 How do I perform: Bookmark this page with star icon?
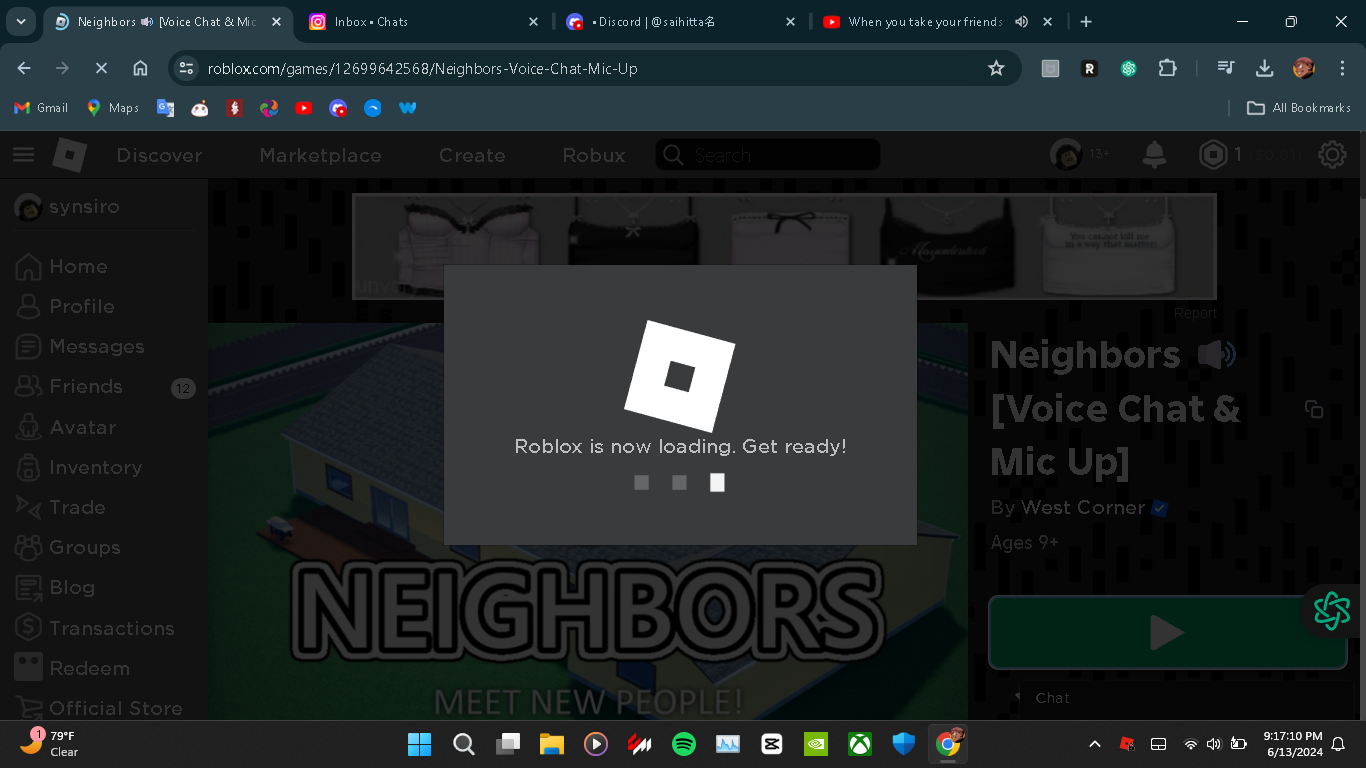[x=996, y=68]
